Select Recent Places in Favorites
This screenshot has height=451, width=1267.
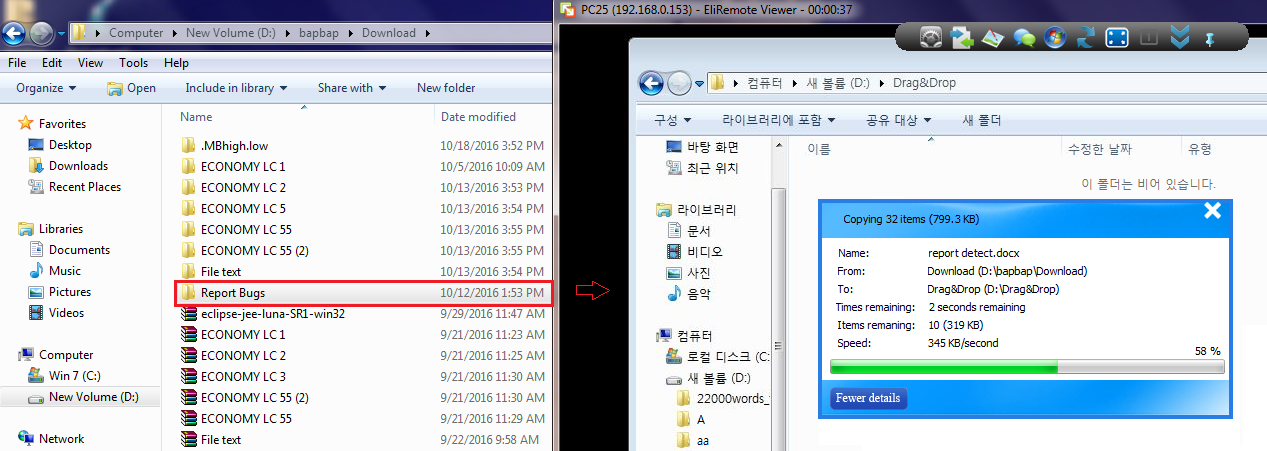point(74,187)
